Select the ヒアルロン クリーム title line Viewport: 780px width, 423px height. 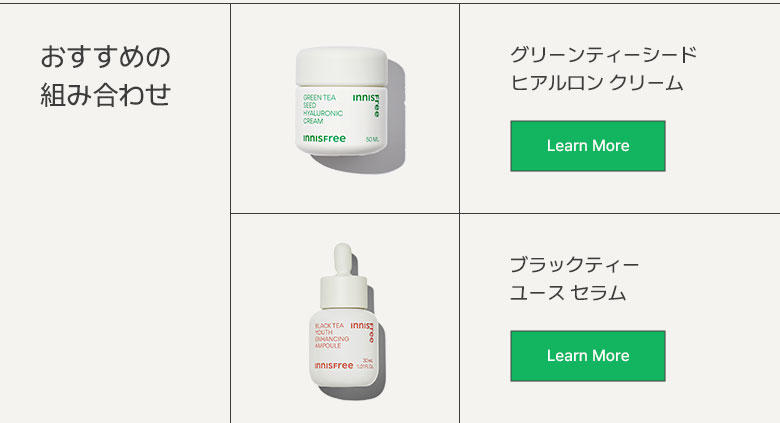tap(597, 83)
